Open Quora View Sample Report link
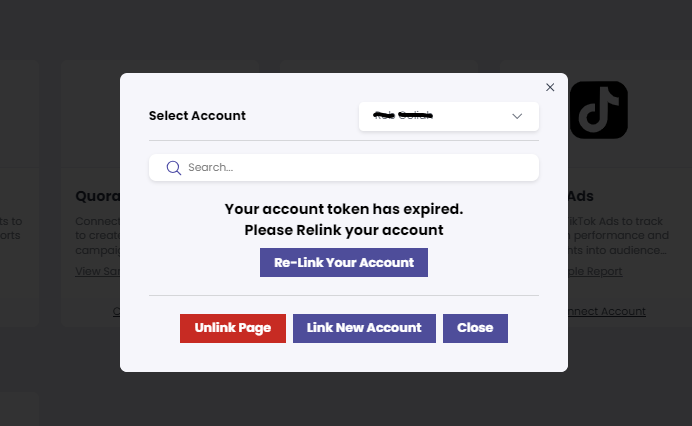The height and width of the screenshot is (426, 692). pos(98,271)
